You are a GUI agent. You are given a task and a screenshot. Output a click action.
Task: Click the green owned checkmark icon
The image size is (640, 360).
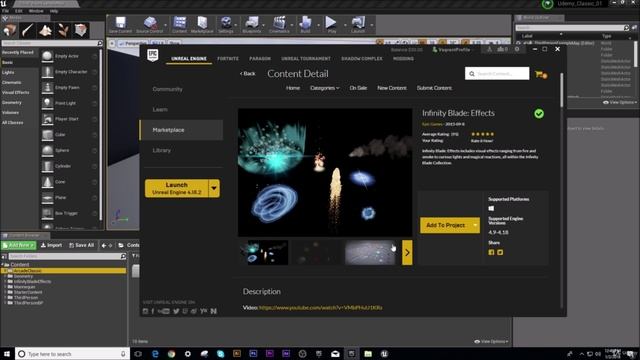click(539, 114)
